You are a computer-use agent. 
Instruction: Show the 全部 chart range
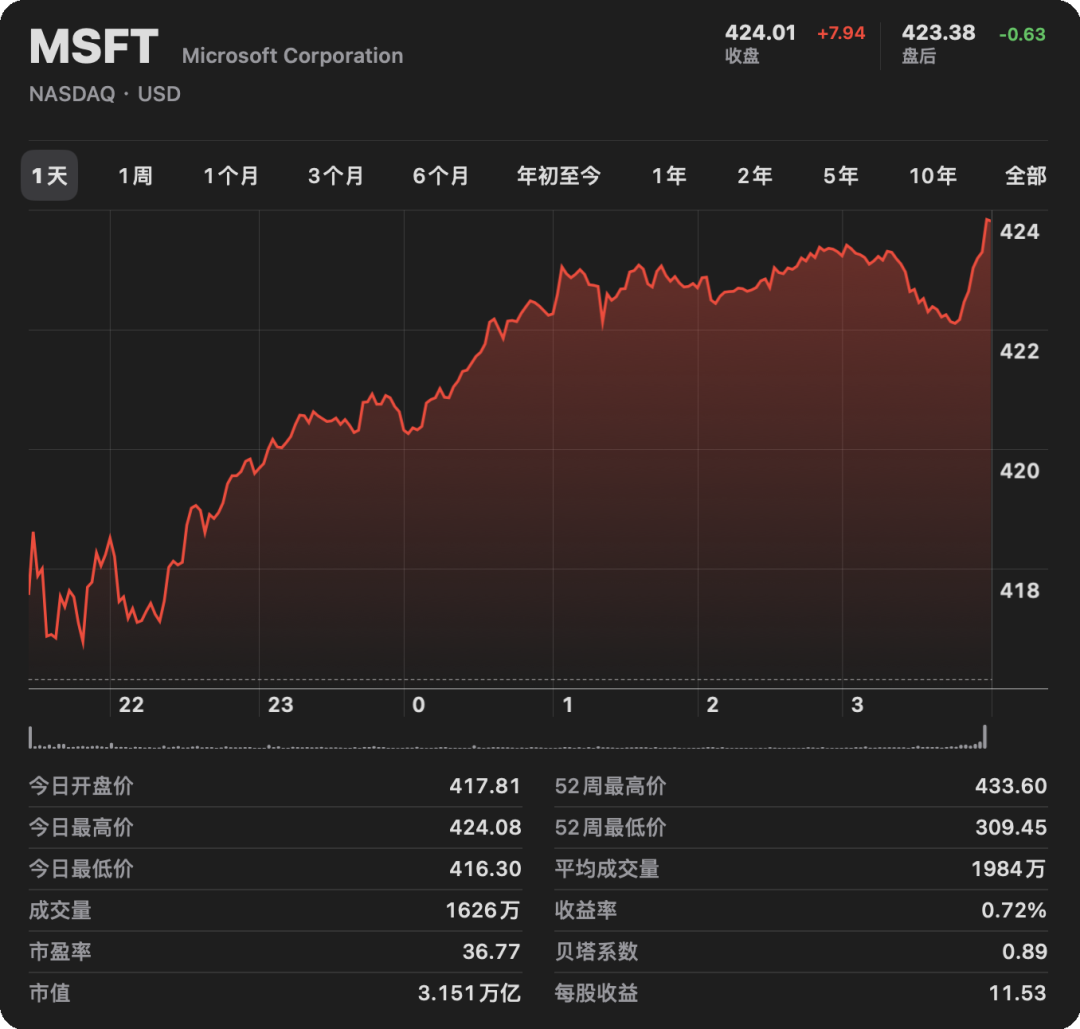coord(1026,176)
